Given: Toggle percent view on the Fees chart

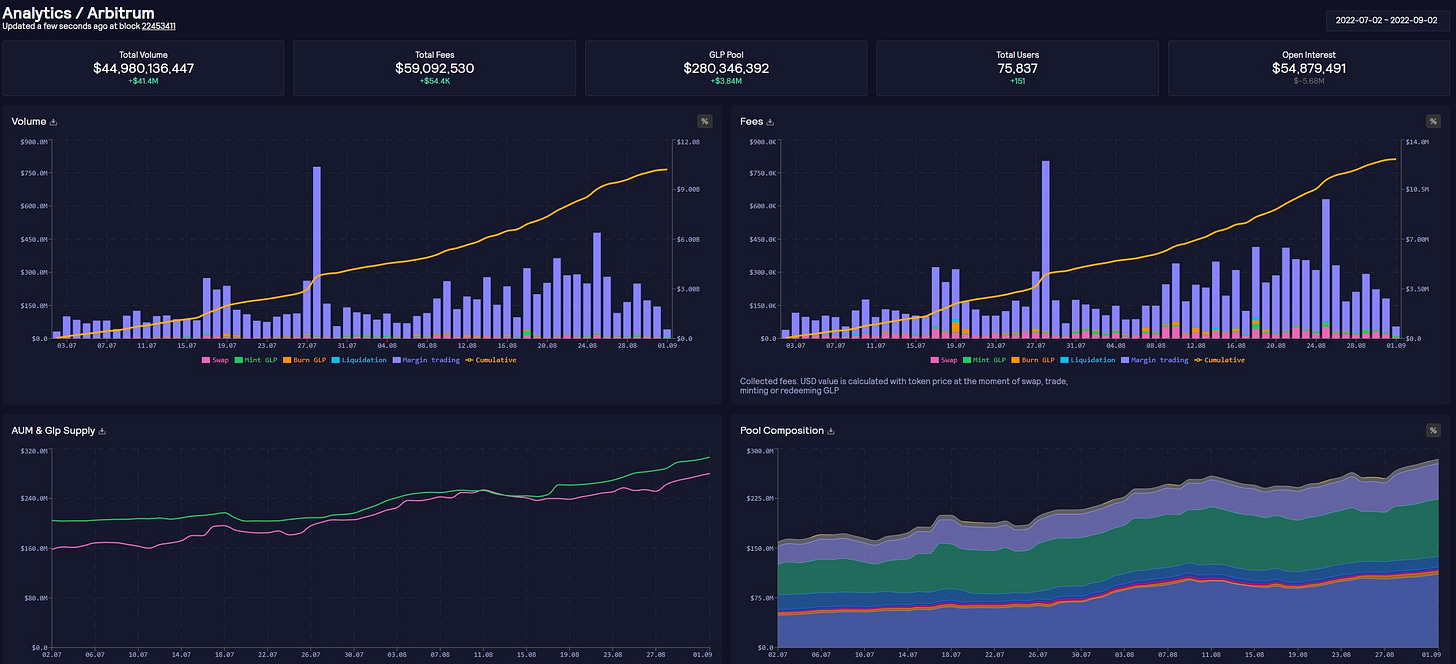Looking at the screenshot, I should 1432,121.
